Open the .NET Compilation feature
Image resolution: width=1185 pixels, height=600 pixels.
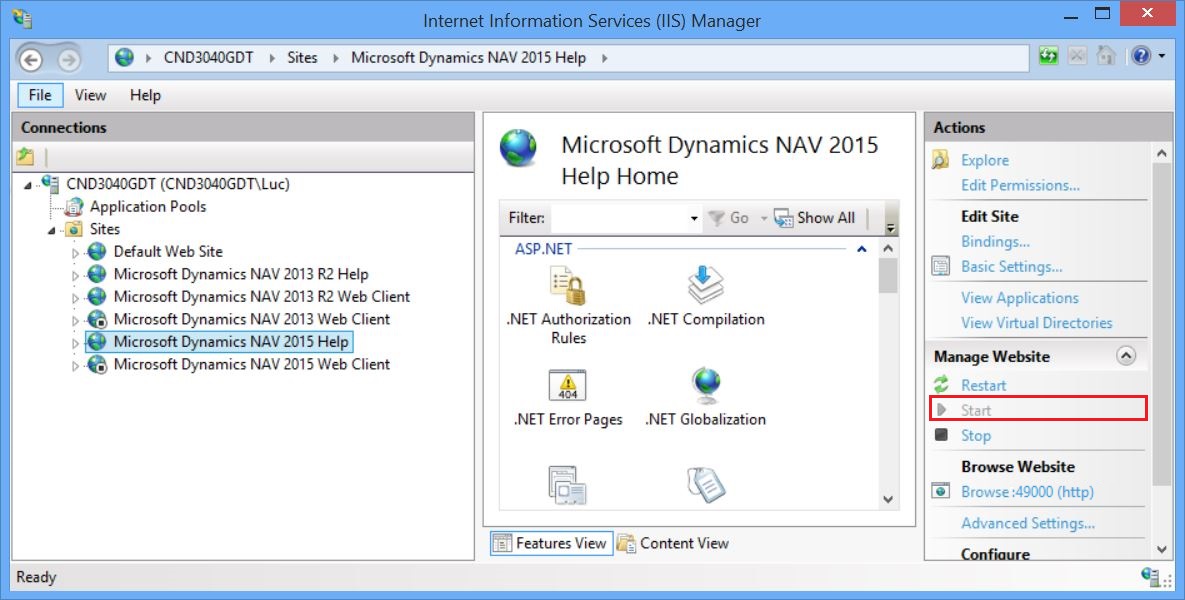coord(706,298)
